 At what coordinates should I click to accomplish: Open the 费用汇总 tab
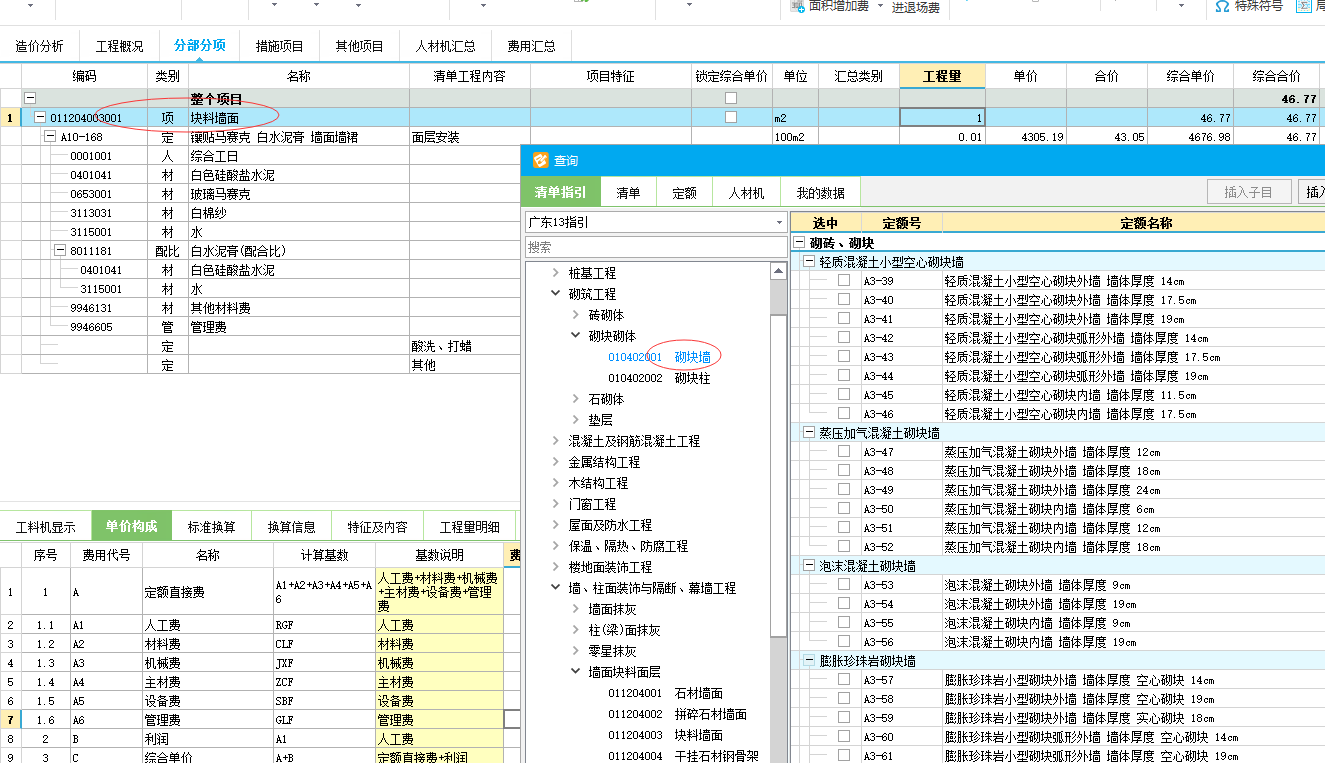pos(531,46)
